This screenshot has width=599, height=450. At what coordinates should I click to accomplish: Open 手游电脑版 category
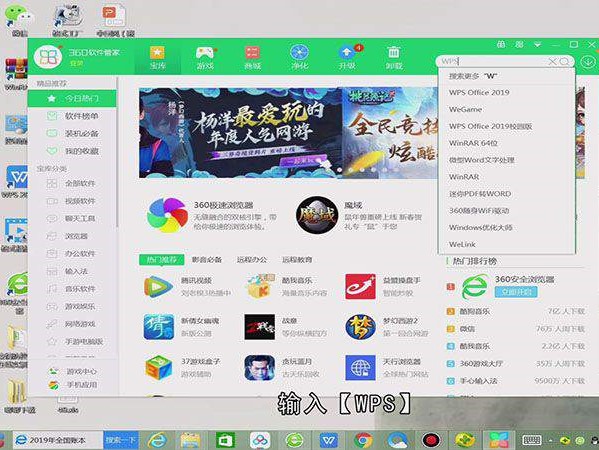tap(72, 342)
